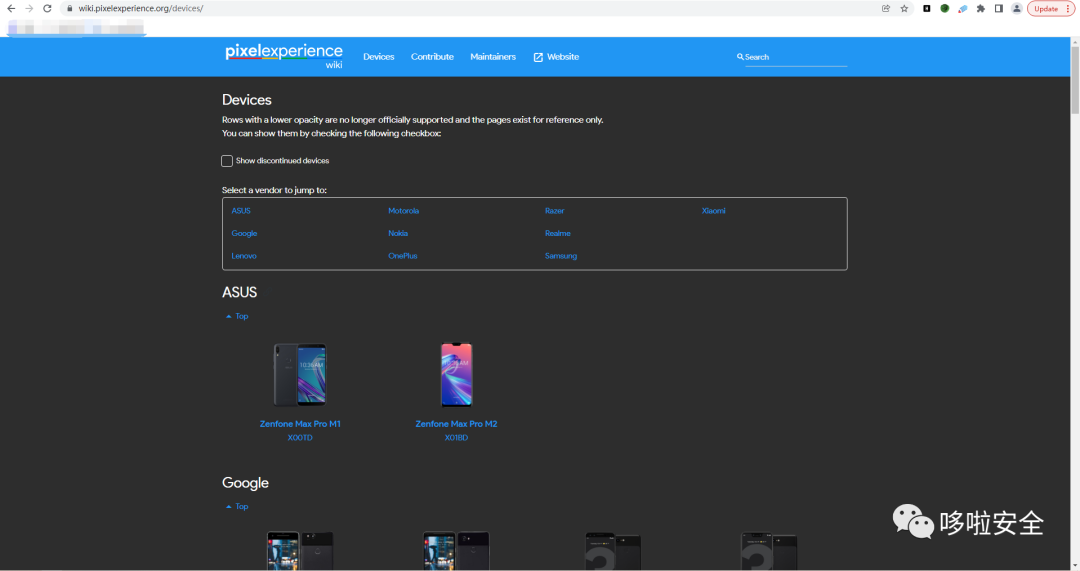
Task: Jump to Google vendor section
Action: coord(245,233)
